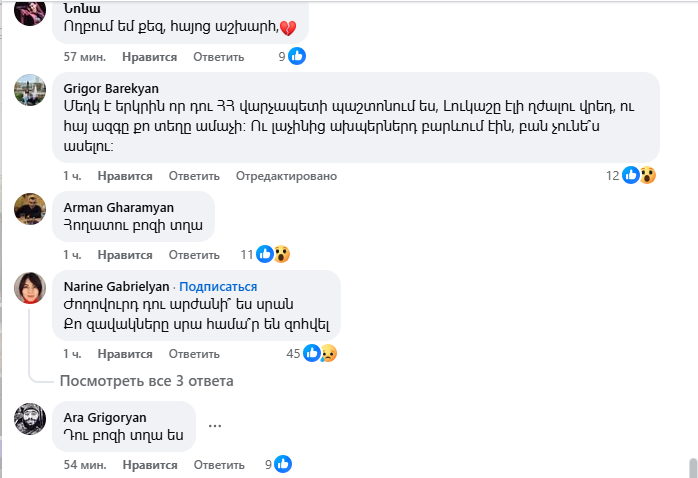Reply to Grigor Barekyan's comment
The height and width of the screenshot is (478, 698).
click(x=194, y=176)
